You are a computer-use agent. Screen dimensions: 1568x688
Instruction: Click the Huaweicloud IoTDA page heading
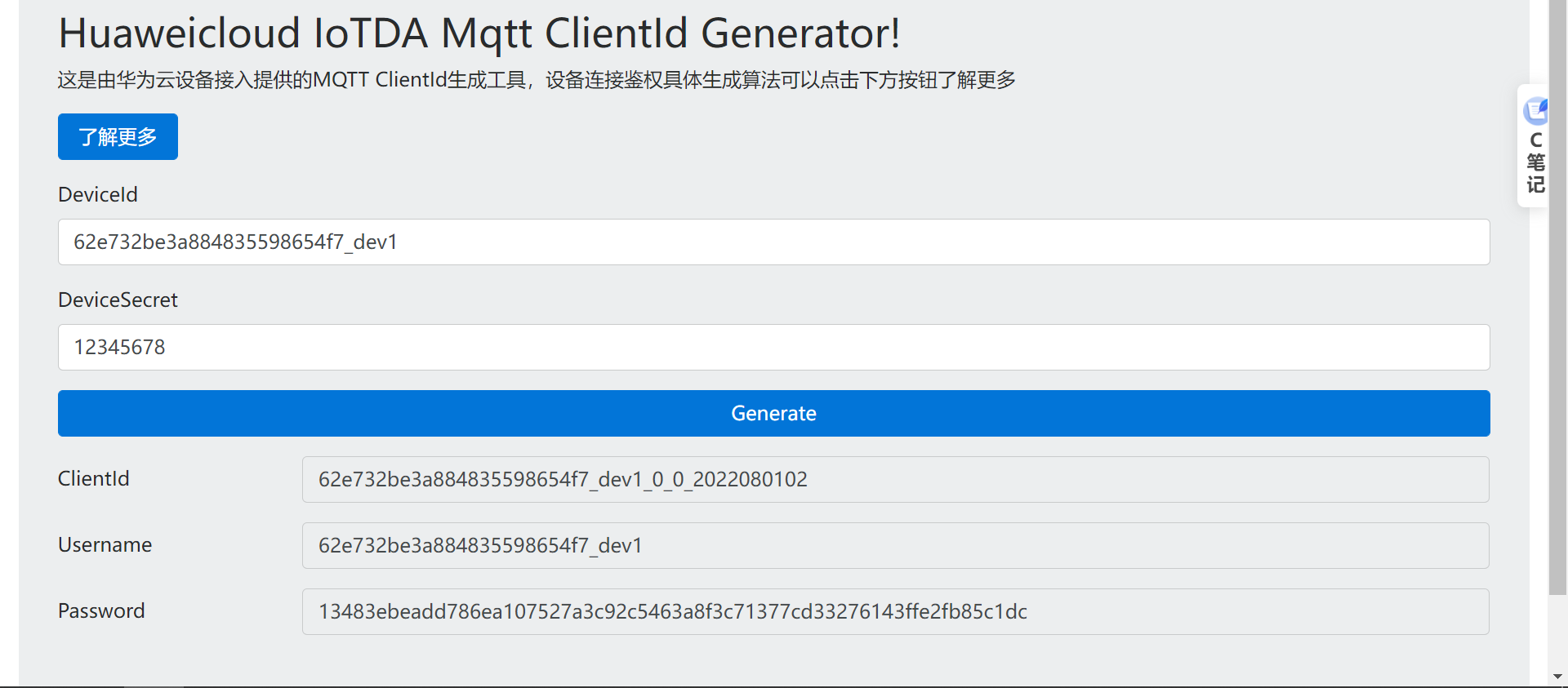(479, 34)
